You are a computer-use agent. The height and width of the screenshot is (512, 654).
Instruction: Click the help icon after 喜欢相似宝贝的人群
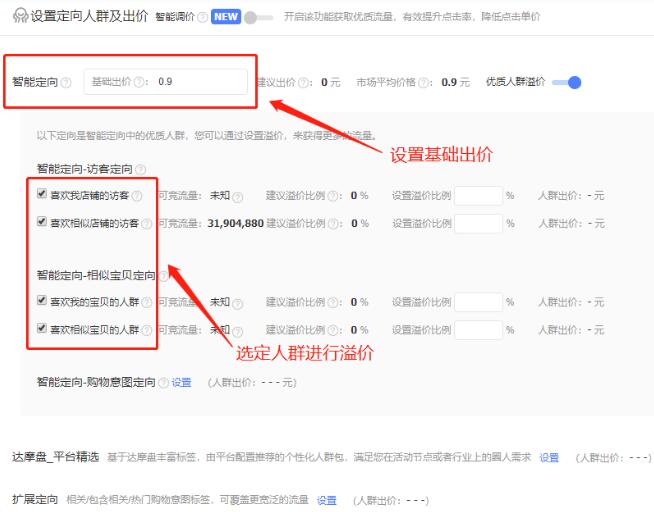(x=146, y=331)
